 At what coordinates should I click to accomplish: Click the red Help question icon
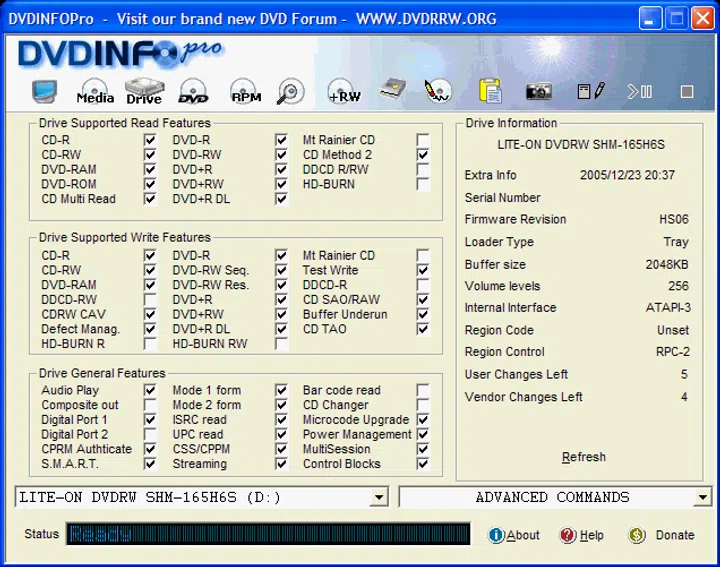coord(568,535)
